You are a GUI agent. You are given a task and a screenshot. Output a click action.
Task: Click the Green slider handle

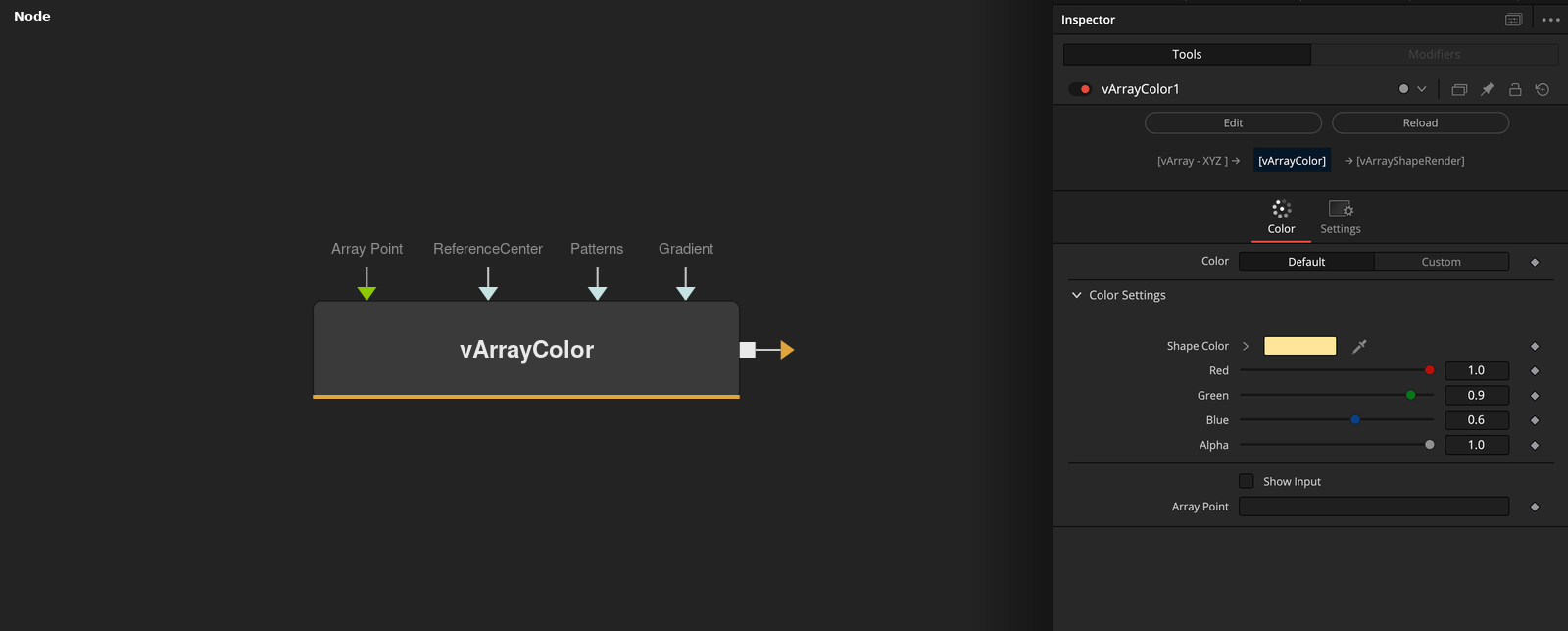click(1411, 395)
